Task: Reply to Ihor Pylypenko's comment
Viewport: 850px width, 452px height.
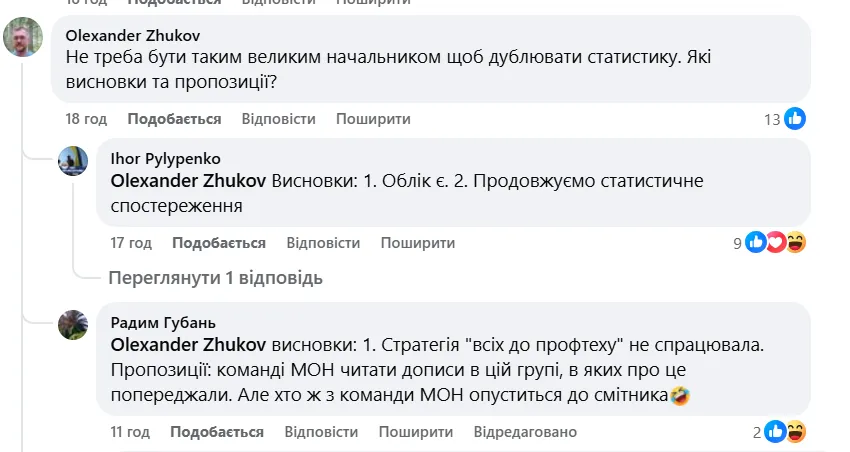Action: pyautogui.click(x=323, y=243)
